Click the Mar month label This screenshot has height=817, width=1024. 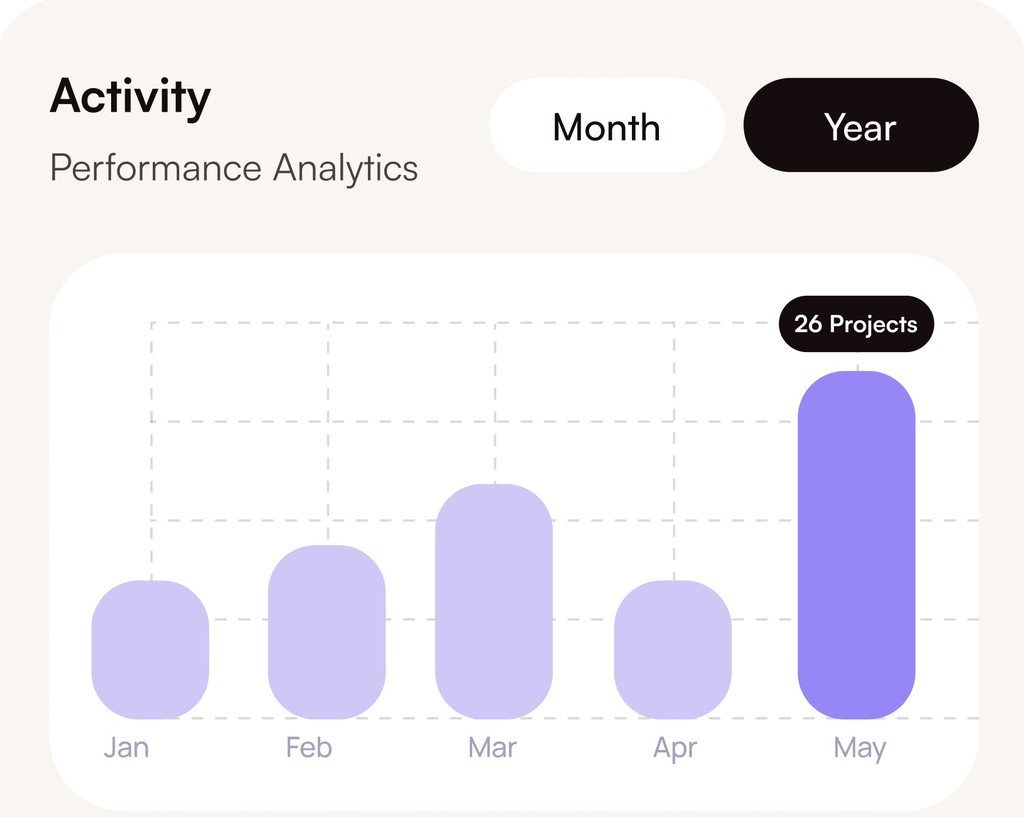click(x=492, y=748)
